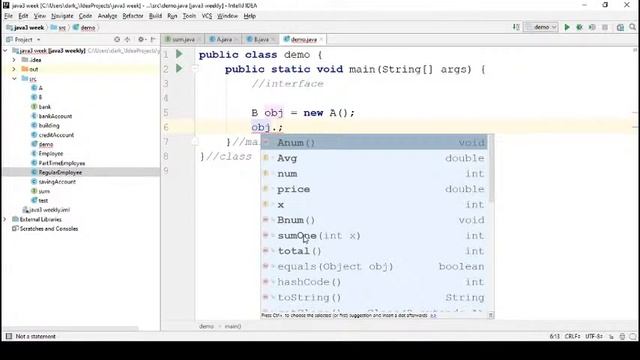Open the Project Structure icon in the toolbar
Screen dimensions: 640x360
coord(620,27)
